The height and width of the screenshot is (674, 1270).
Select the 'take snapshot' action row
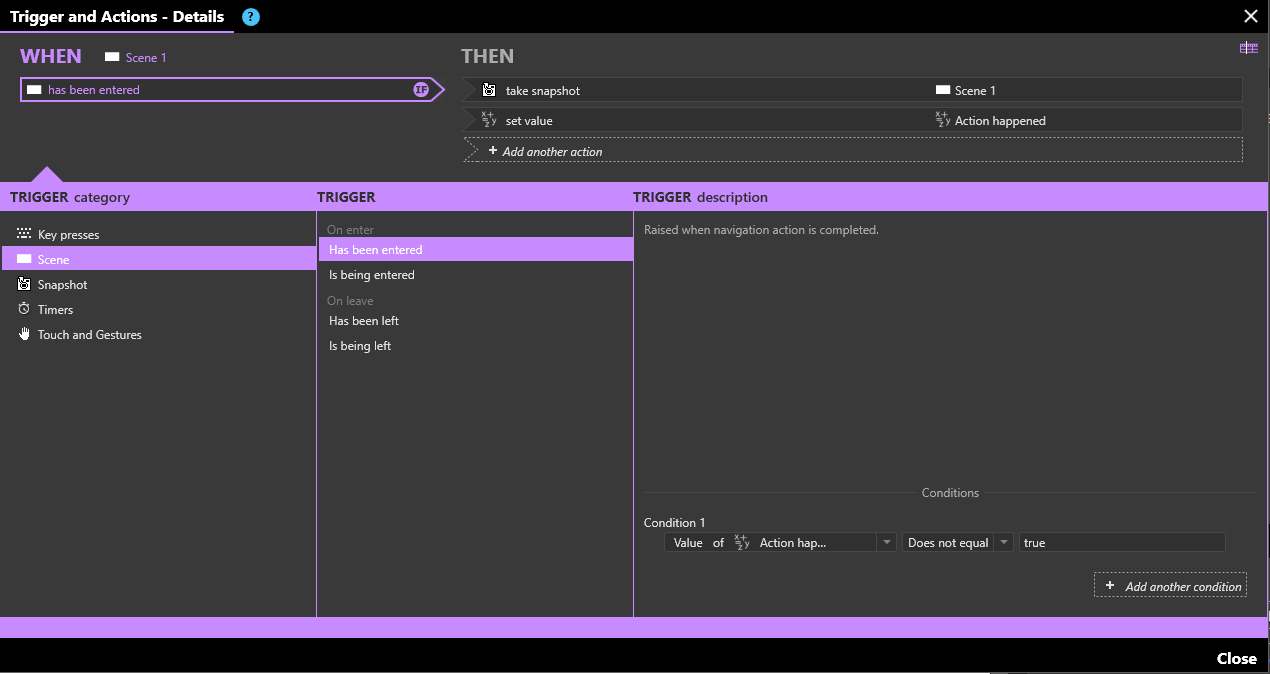pos(700,91)
